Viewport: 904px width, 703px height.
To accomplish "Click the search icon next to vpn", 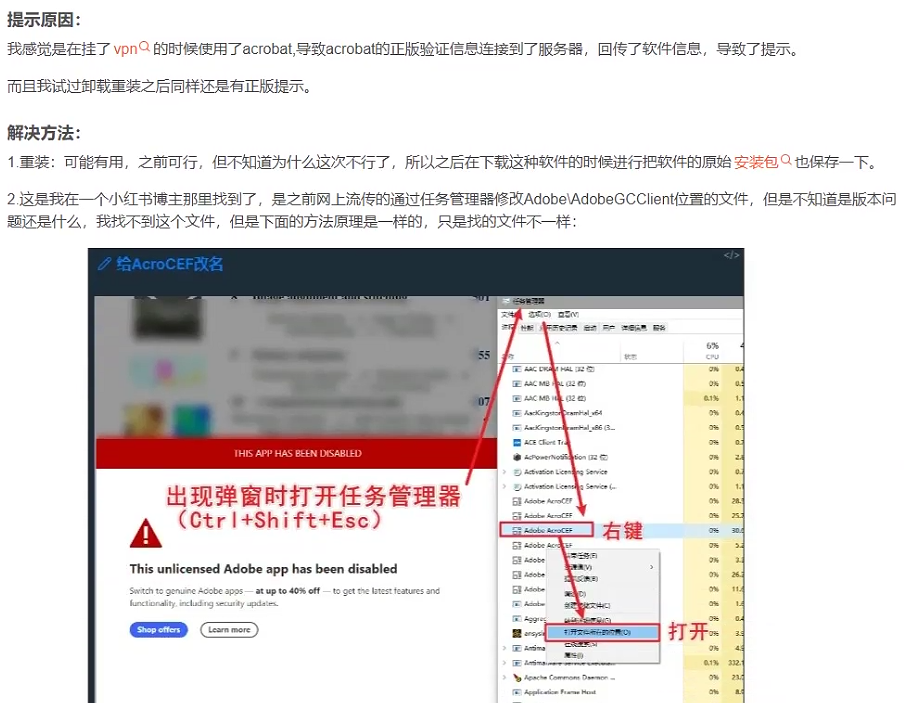I will 144,47.
